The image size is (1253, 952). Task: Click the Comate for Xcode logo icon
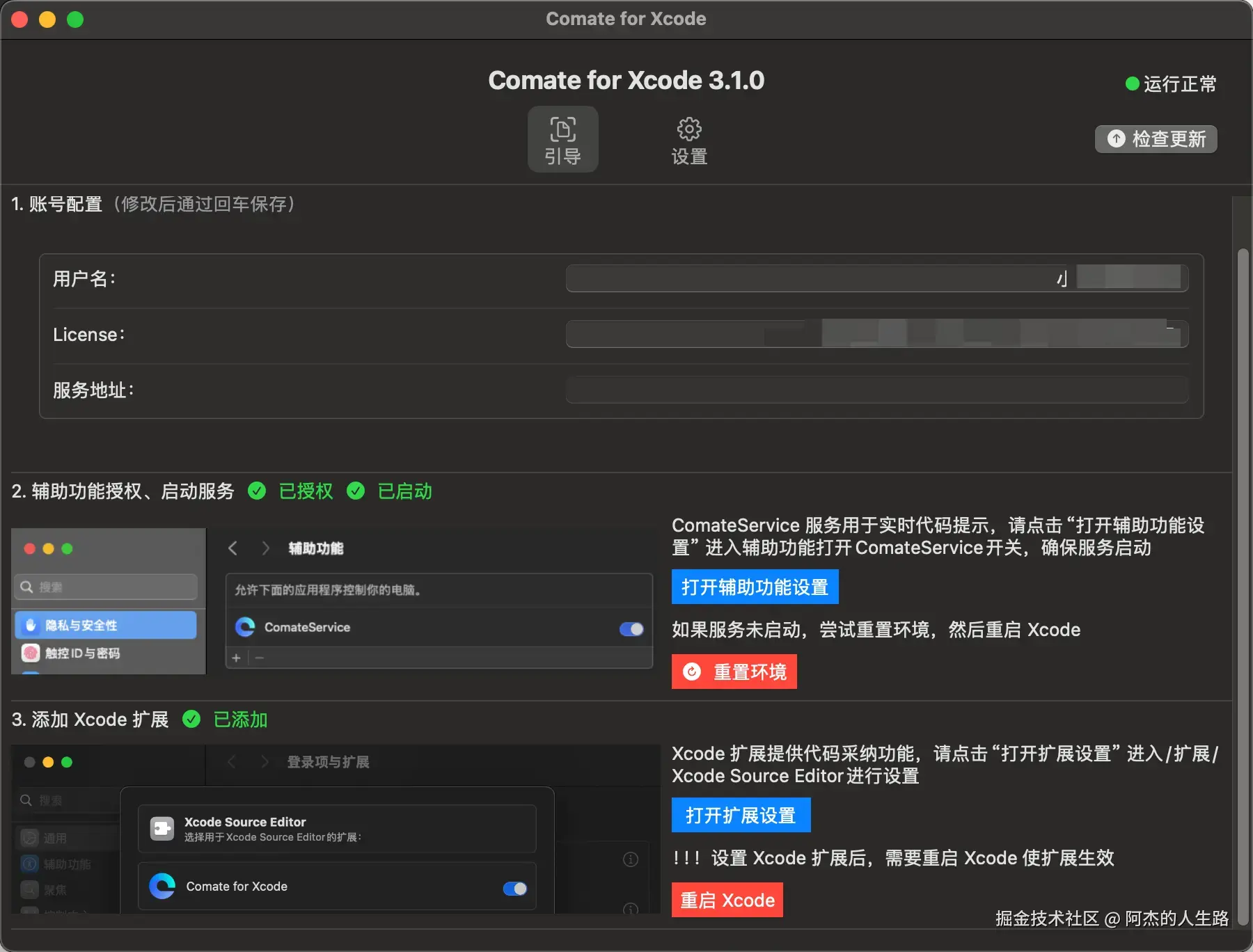(x=162, y=886)
